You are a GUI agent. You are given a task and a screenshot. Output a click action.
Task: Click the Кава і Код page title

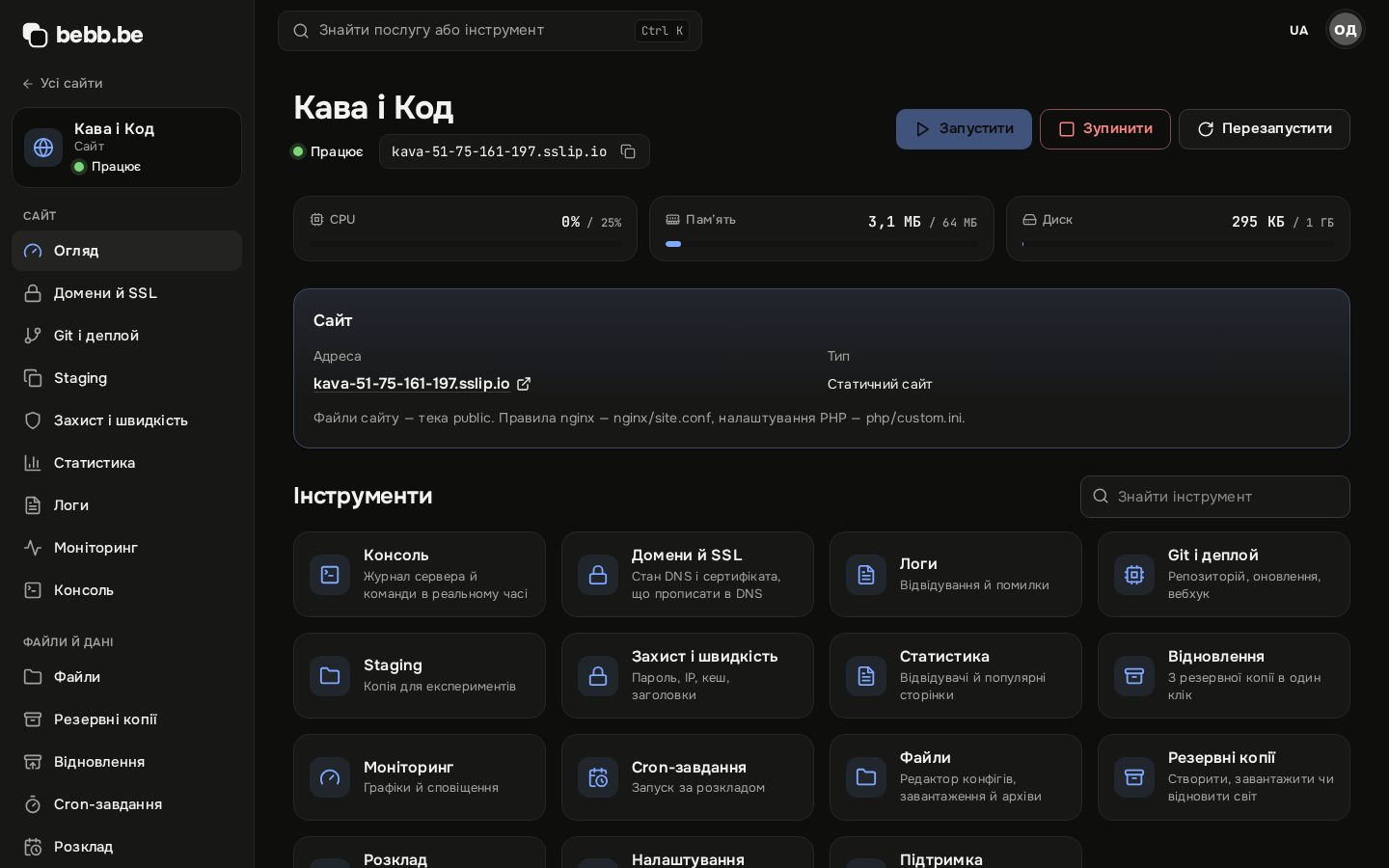pos(373,107)
